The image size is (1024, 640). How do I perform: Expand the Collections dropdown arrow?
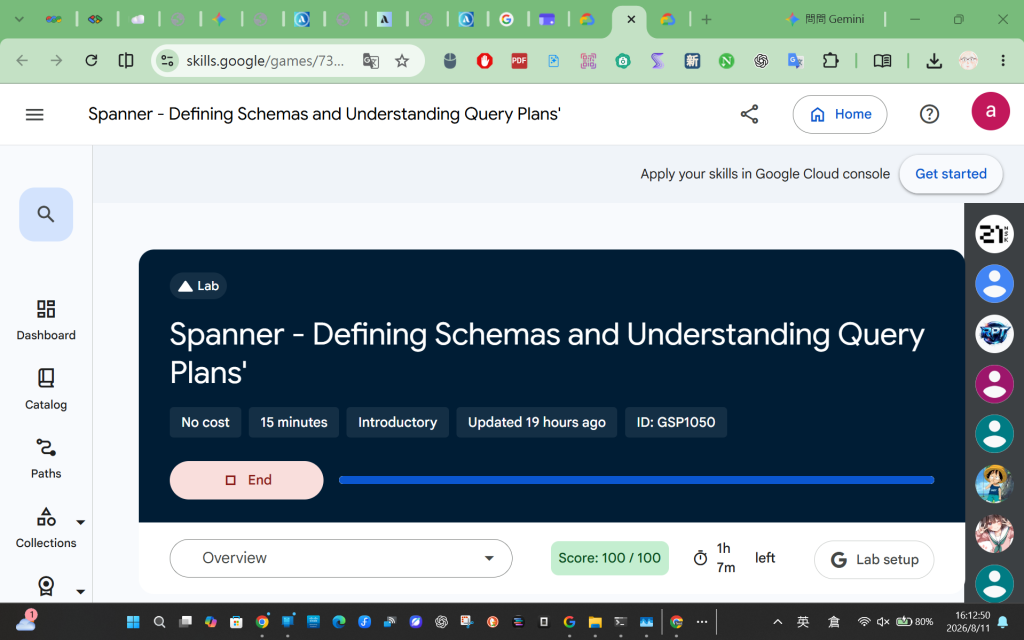pyautogui.click(x=80, y=522)
